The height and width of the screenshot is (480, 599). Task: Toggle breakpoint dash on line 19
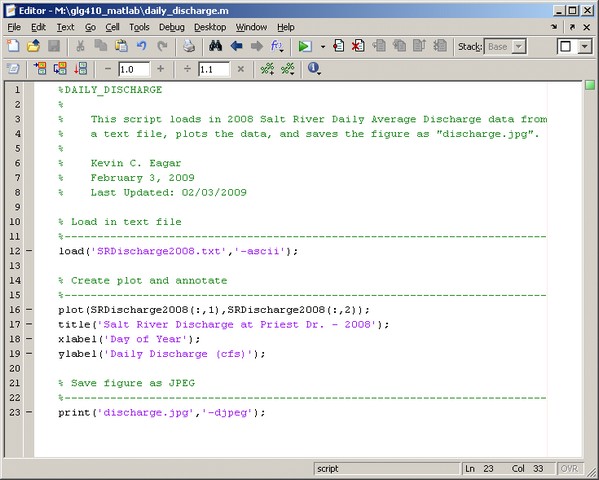tap(29, 354)
